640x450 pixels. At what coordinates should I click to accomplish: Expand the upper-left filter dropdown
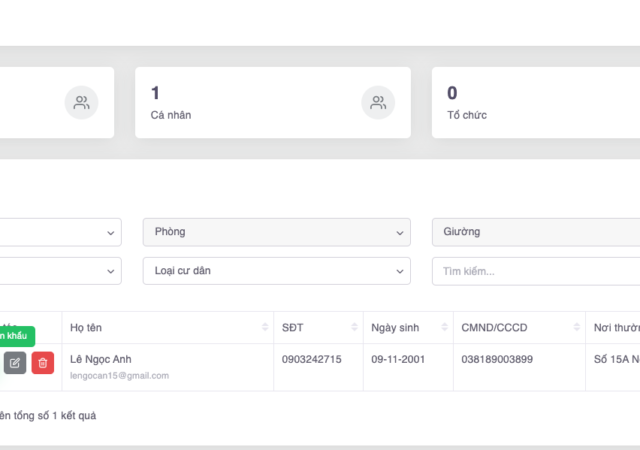click(60, 232)
